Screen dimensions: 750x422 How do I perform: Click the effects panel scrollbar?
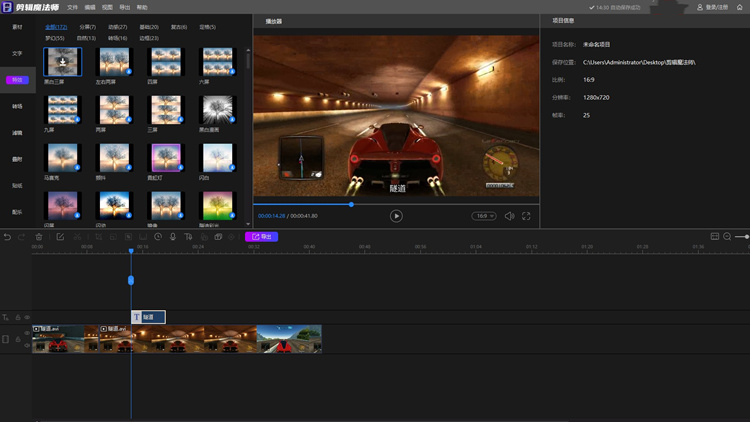tap(248, 61)
